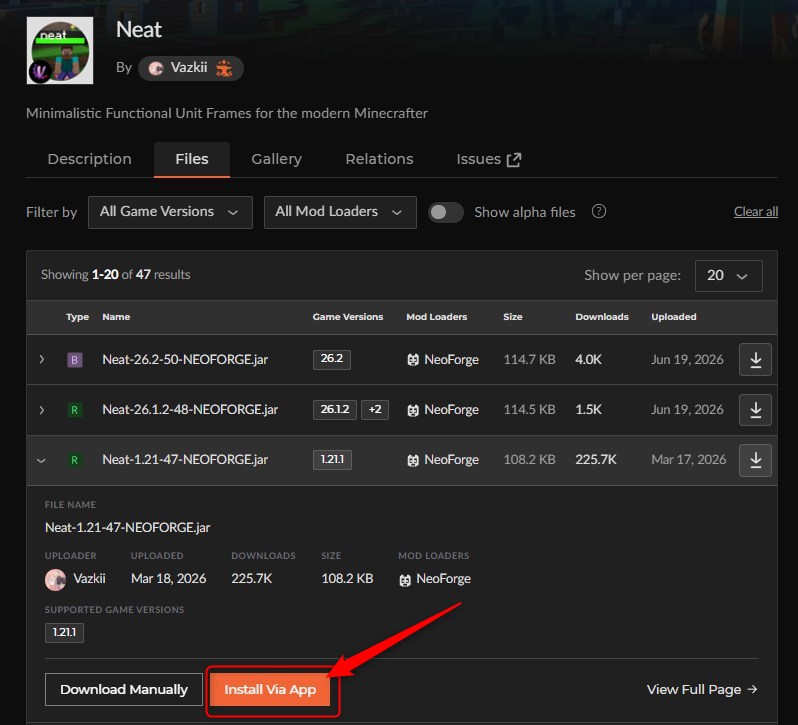Click the 26.2 game version tag
The height and width of the screenshot is (725, 798).
pos(332,359)
